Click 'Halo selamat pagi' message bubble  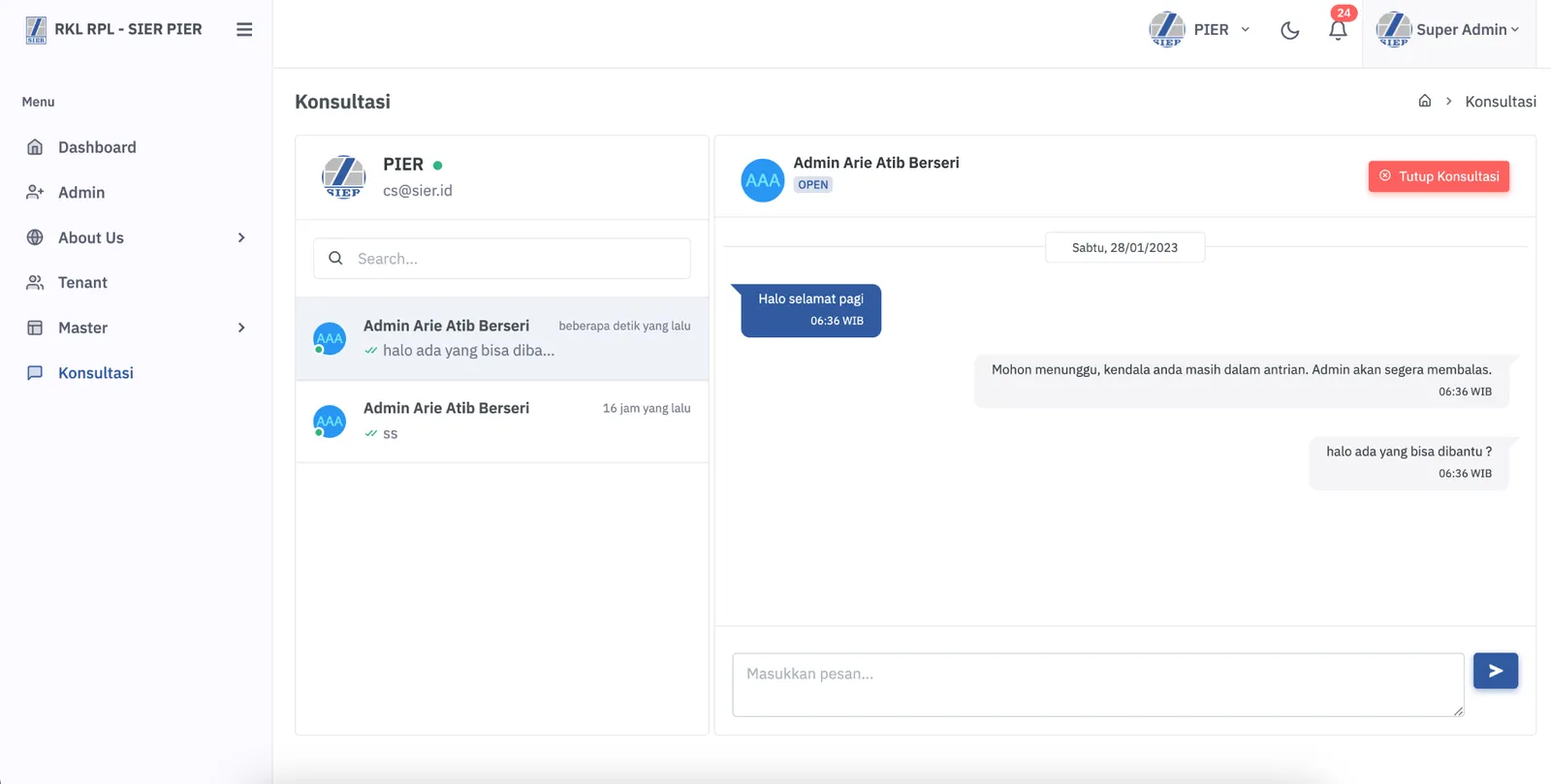811,310
